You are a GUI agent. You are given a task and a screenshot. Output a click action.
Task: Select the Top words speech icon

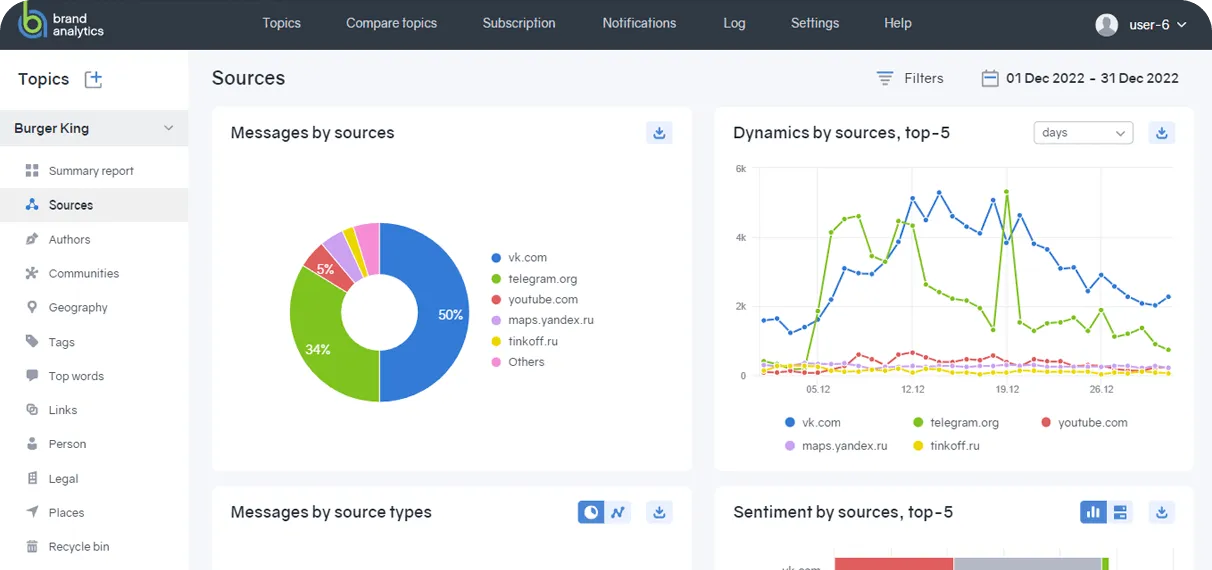tap(32, 376)
